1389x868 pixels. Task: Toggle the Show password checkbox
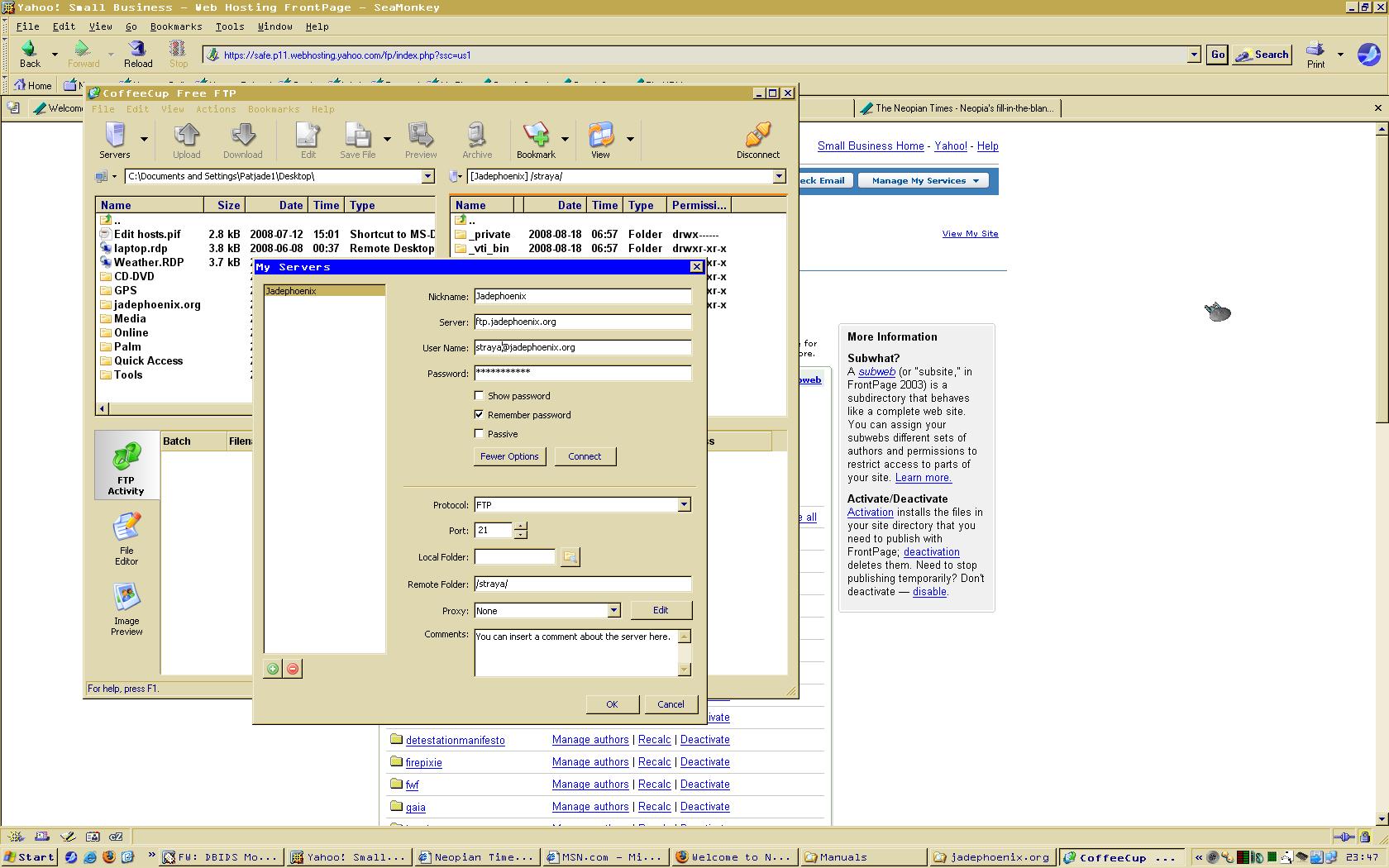479,396
